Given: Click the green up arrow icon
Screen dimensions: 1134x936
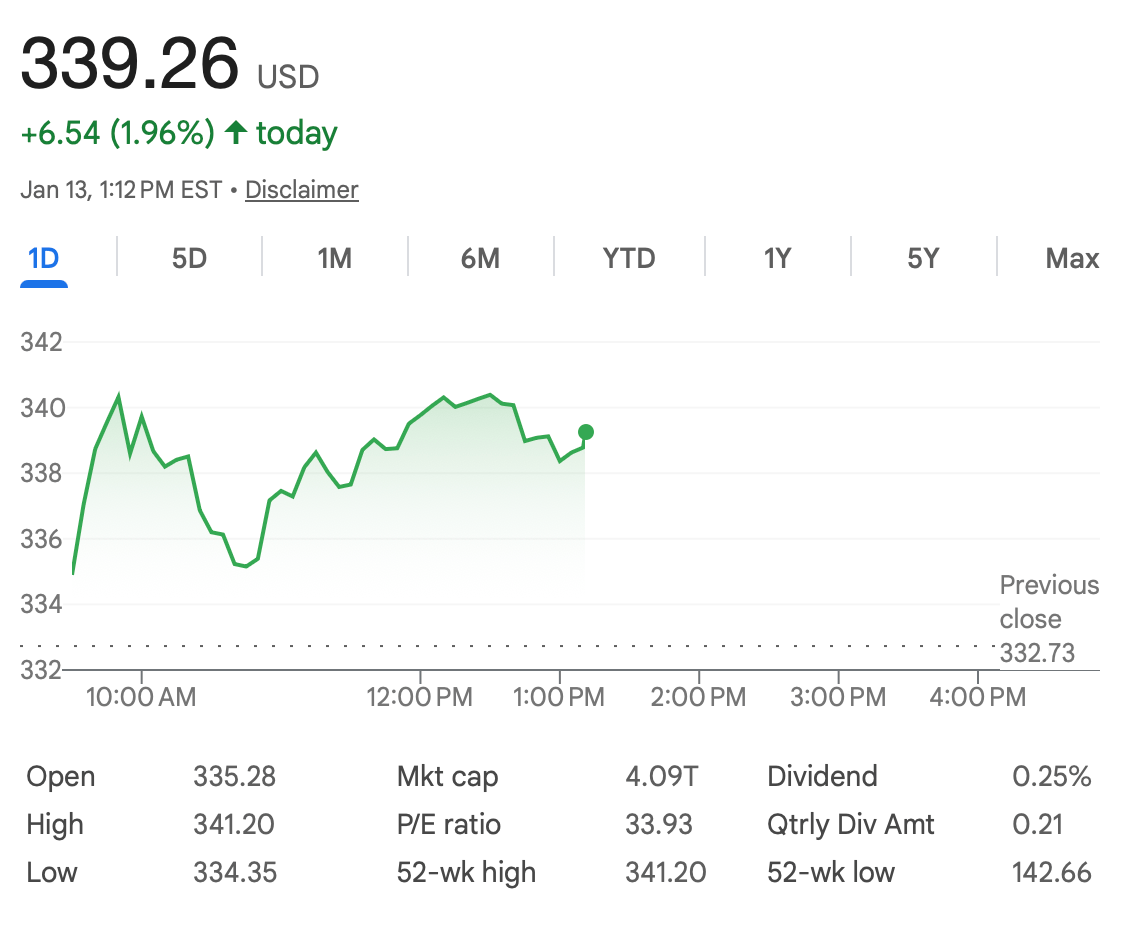Looking at the screenshot, I should click(x=236, y=133).
